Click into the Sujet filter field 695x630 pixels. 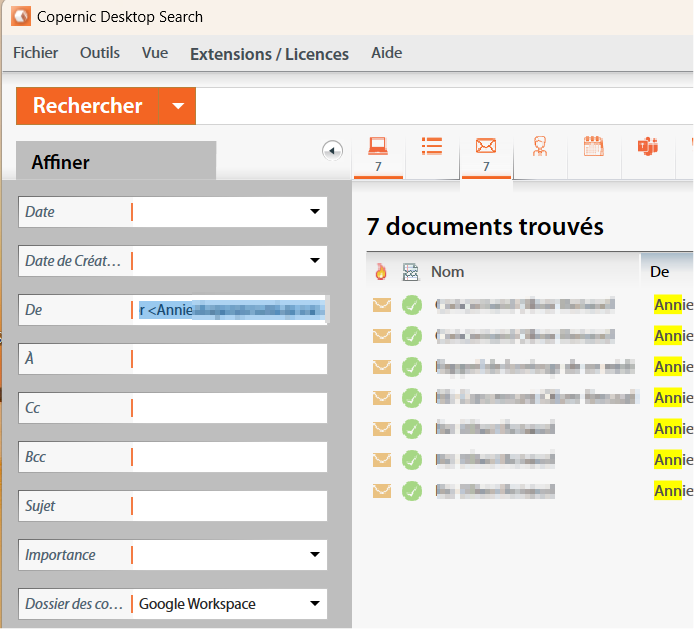(x=229, y=506)
